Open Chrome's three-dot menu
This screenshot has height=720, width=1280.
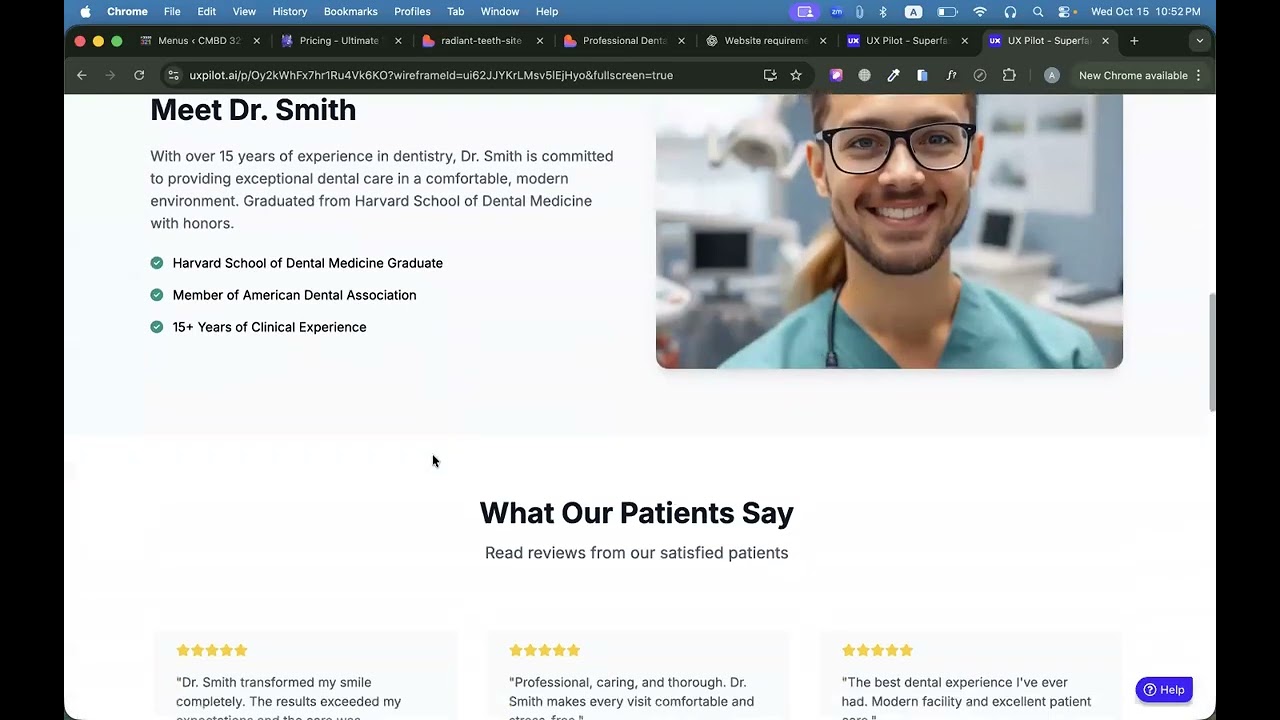pyautogui.click(x=1198, y=75)
